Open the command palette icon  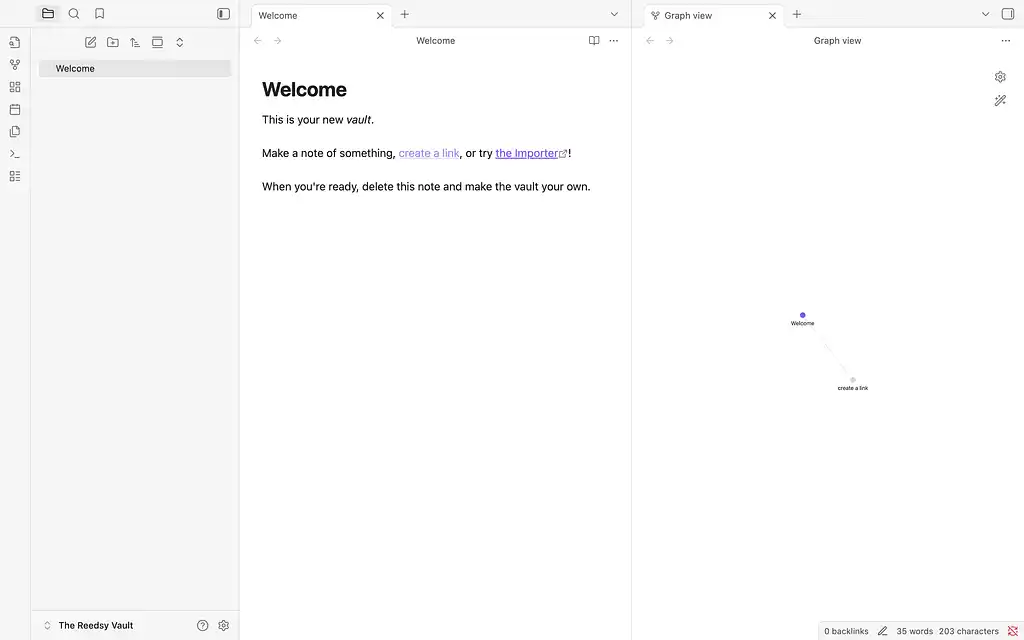(x=15, y=154)
